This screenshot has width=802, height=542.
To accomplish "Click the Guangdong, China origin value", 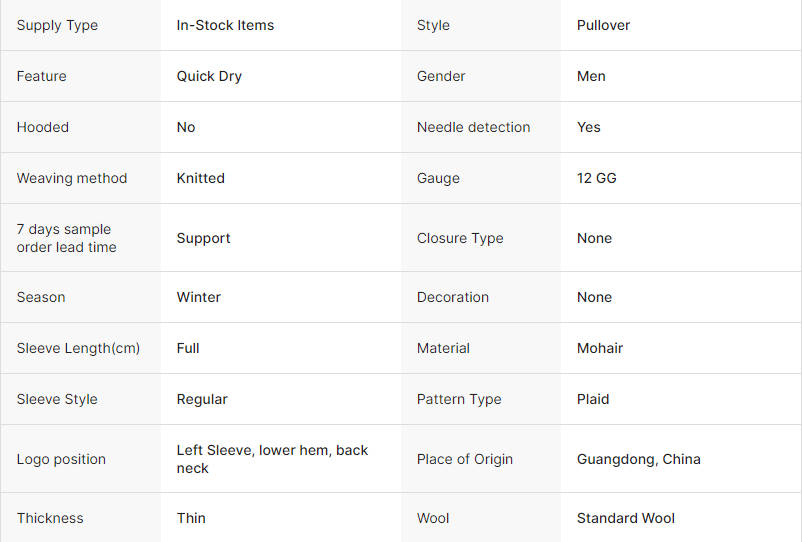I will (x=638, y=459).
